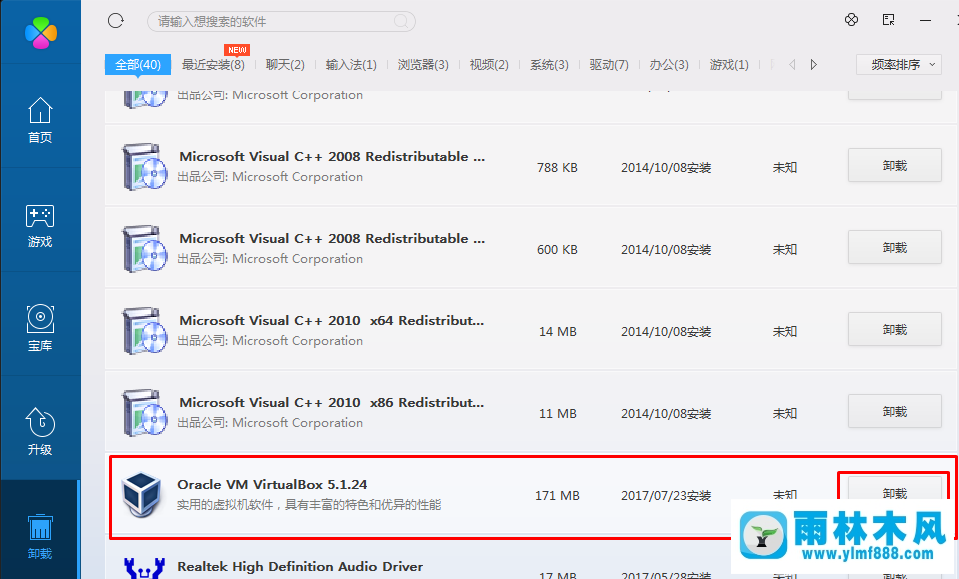Open the 频率排序 sort dropdown
Viewport: 959px width, 579px height.
click(x=899, y=64)
